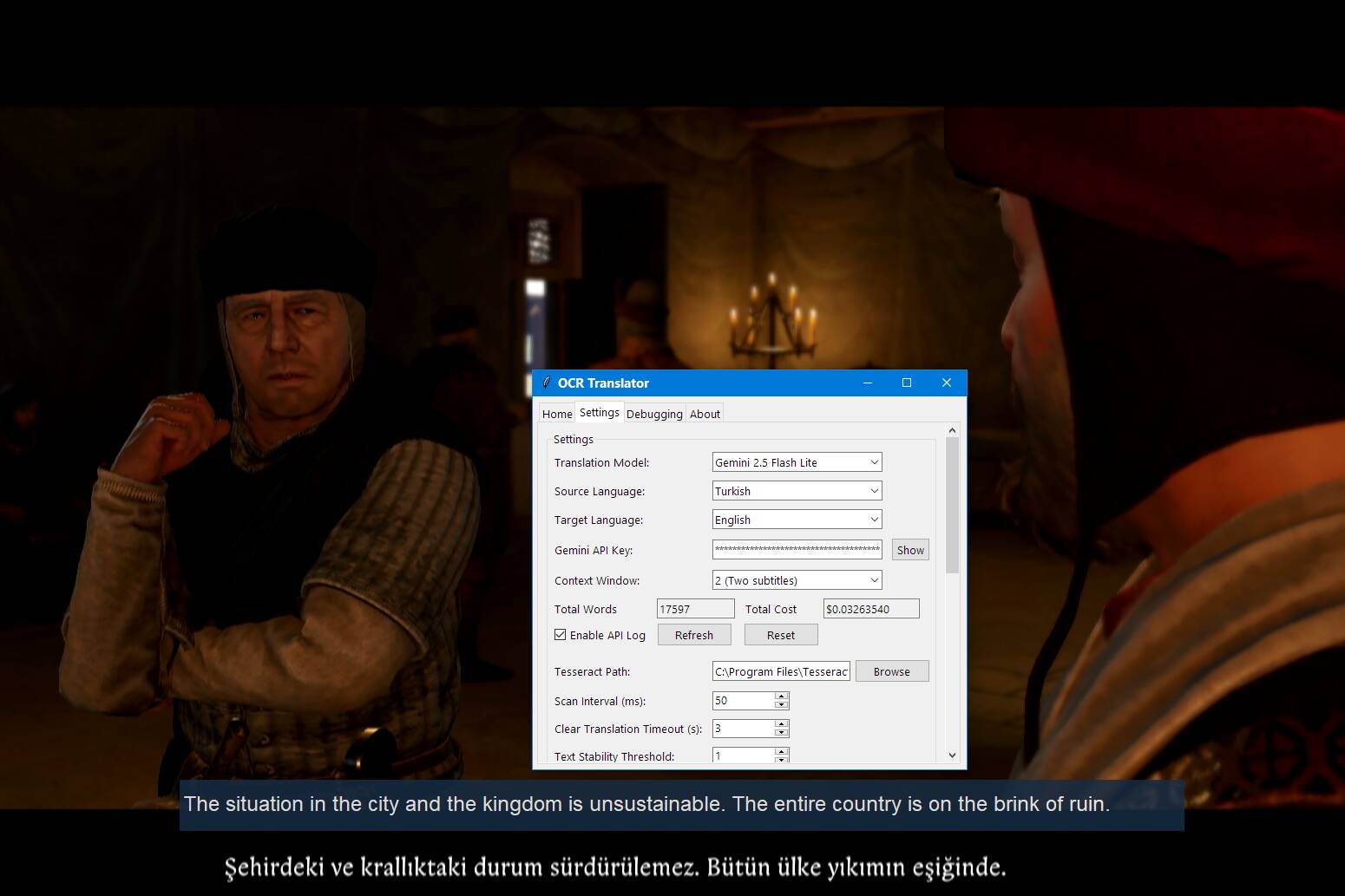Image resolution: width=1345 pixels, height=896 pixels.
Task: Click the settings scrollbar up arrow
Action: coord(952,430)
